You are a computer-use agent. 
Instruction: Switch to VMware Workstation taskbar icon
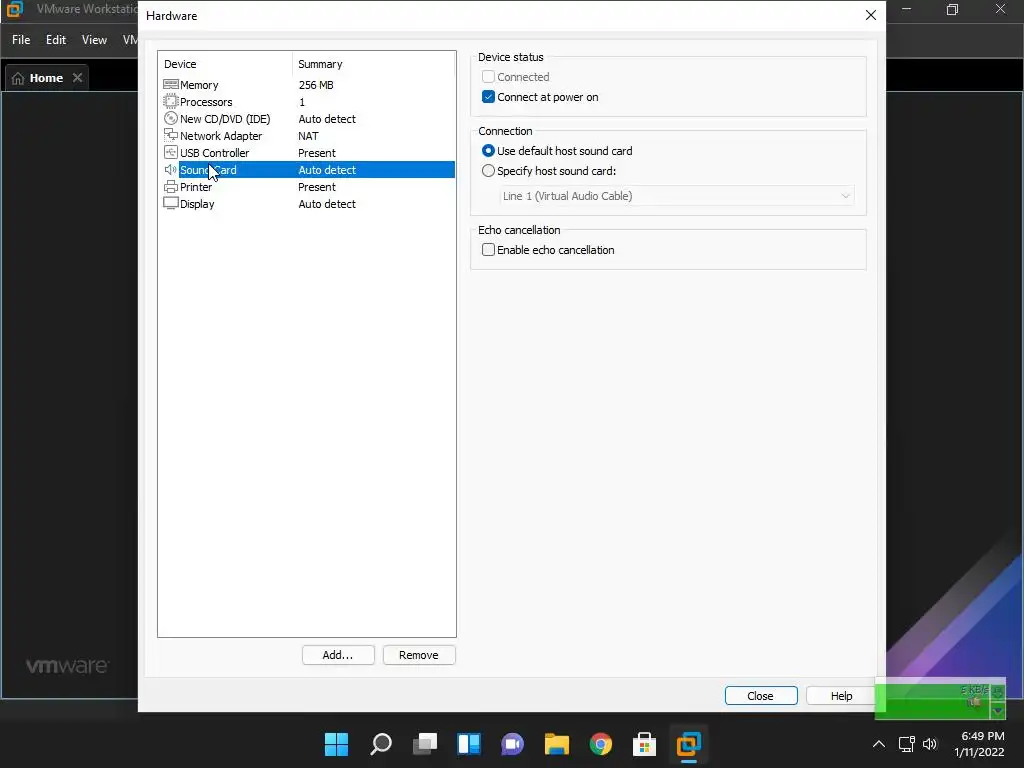[x=688, y=744]
